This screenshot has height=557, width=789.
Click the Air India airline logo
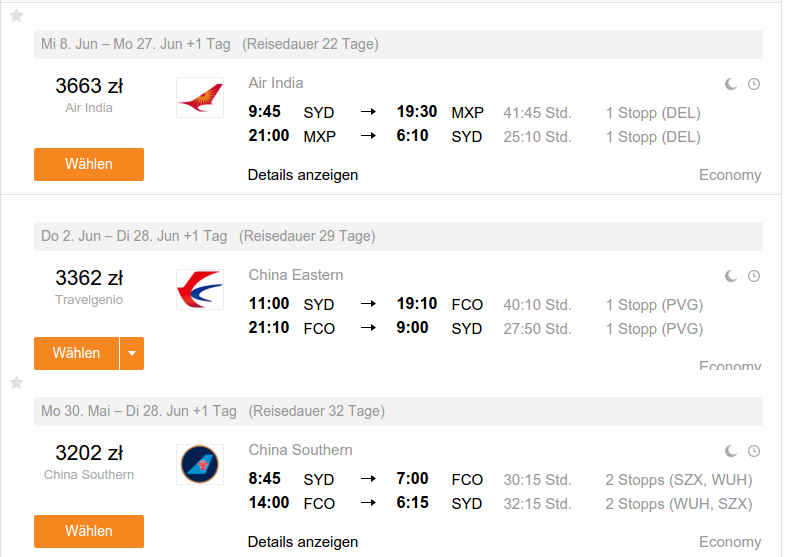(x=200, y=98)
